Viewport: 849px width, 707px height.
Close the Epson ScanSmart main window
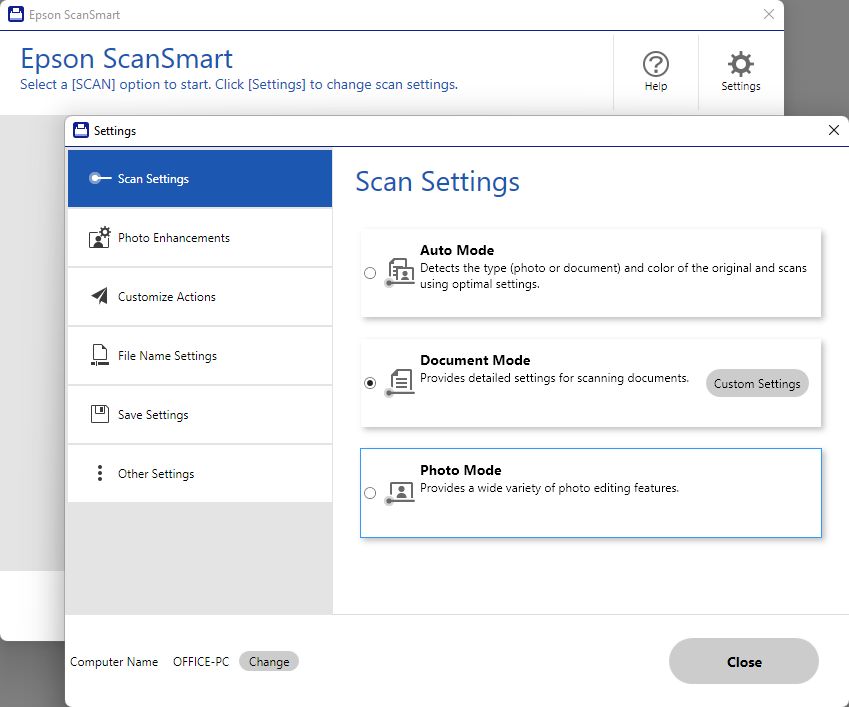click(768, 15)
